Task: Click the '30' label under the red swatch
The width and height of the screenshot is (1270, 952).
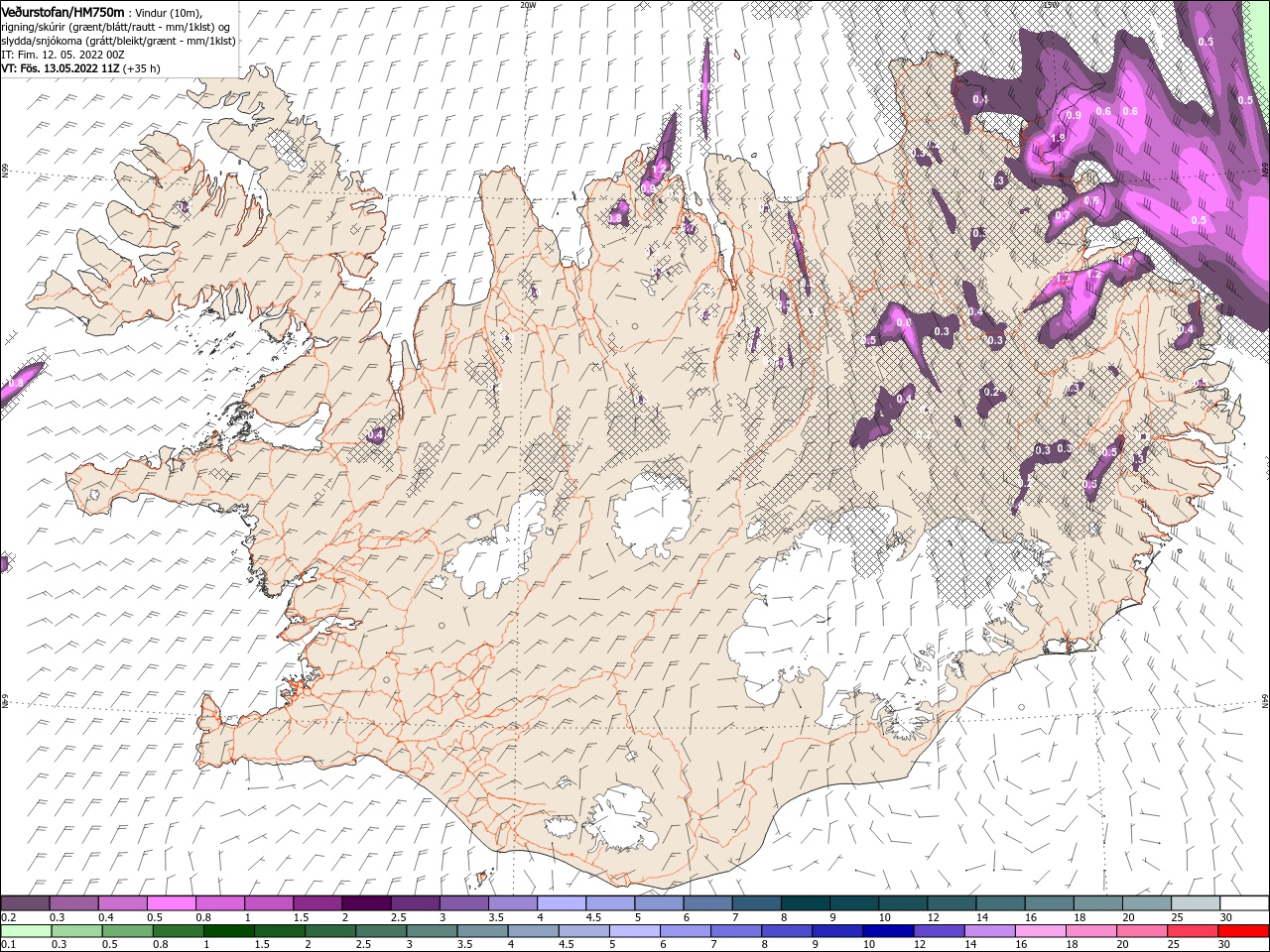Action: [x=1225, y=945]
